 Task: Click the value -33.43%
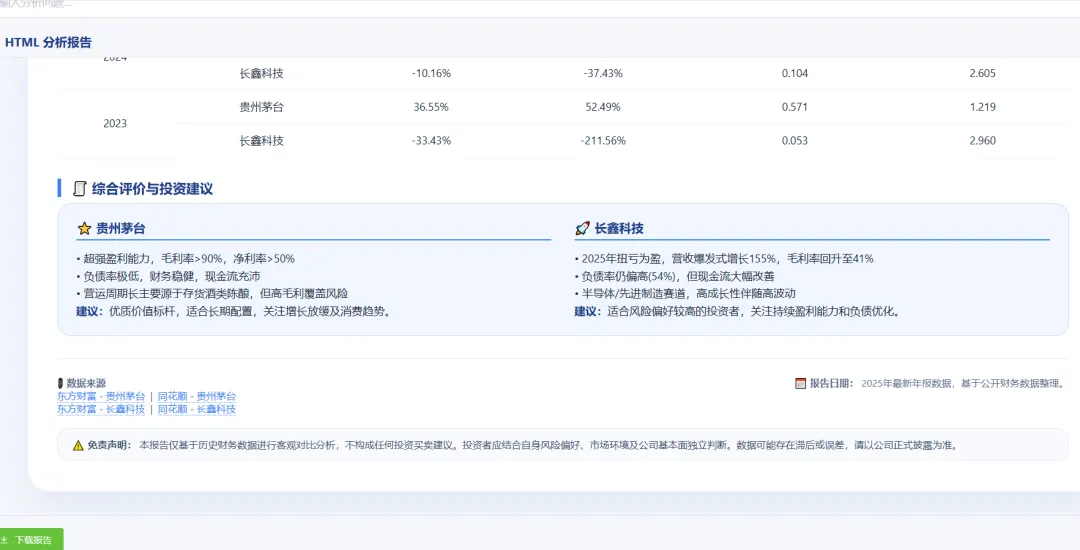coord(431,140)
